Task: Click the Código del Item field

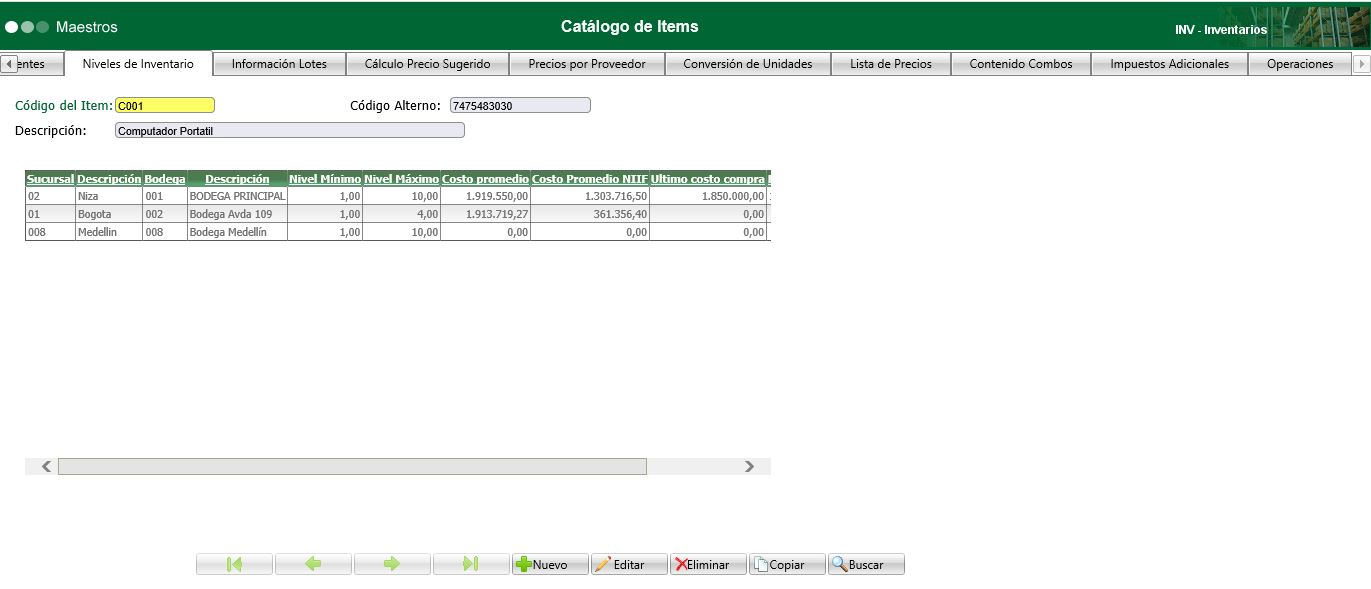Action: pos(165,105)
